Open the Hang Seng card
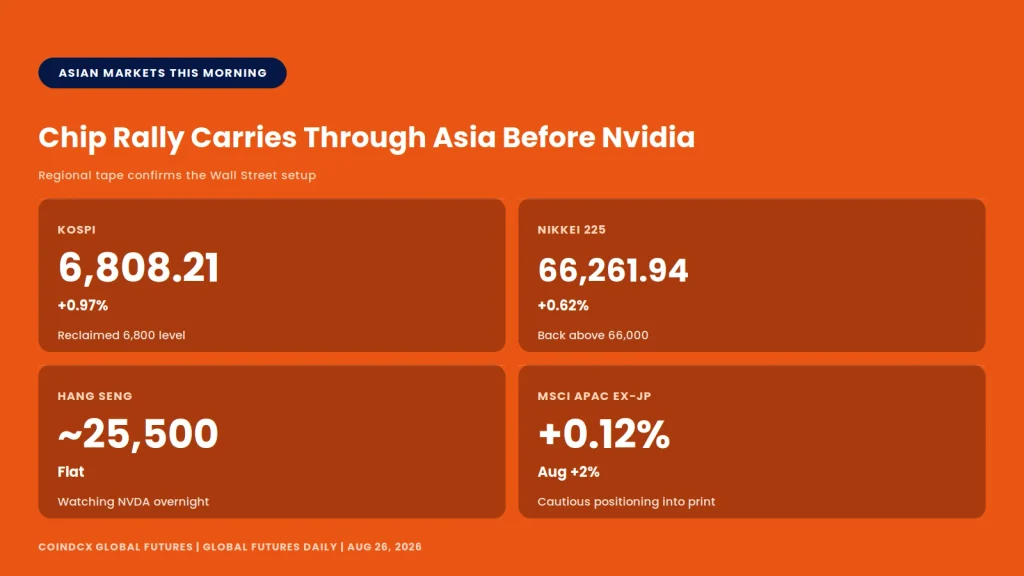1024x576 pixels. pyautogui.click(x=272, y=441)
